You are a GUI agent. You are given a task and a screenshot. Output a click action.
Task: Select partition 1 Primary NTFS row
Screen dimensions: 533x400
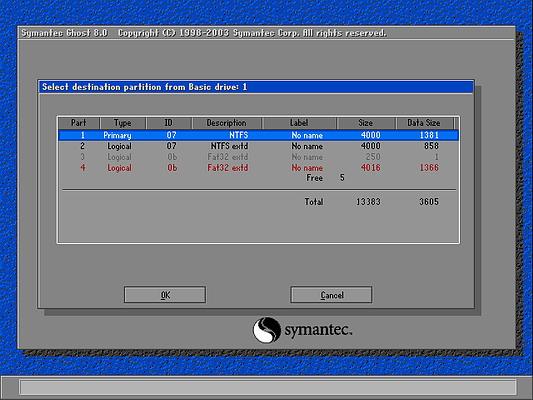(x=258, y=135)
